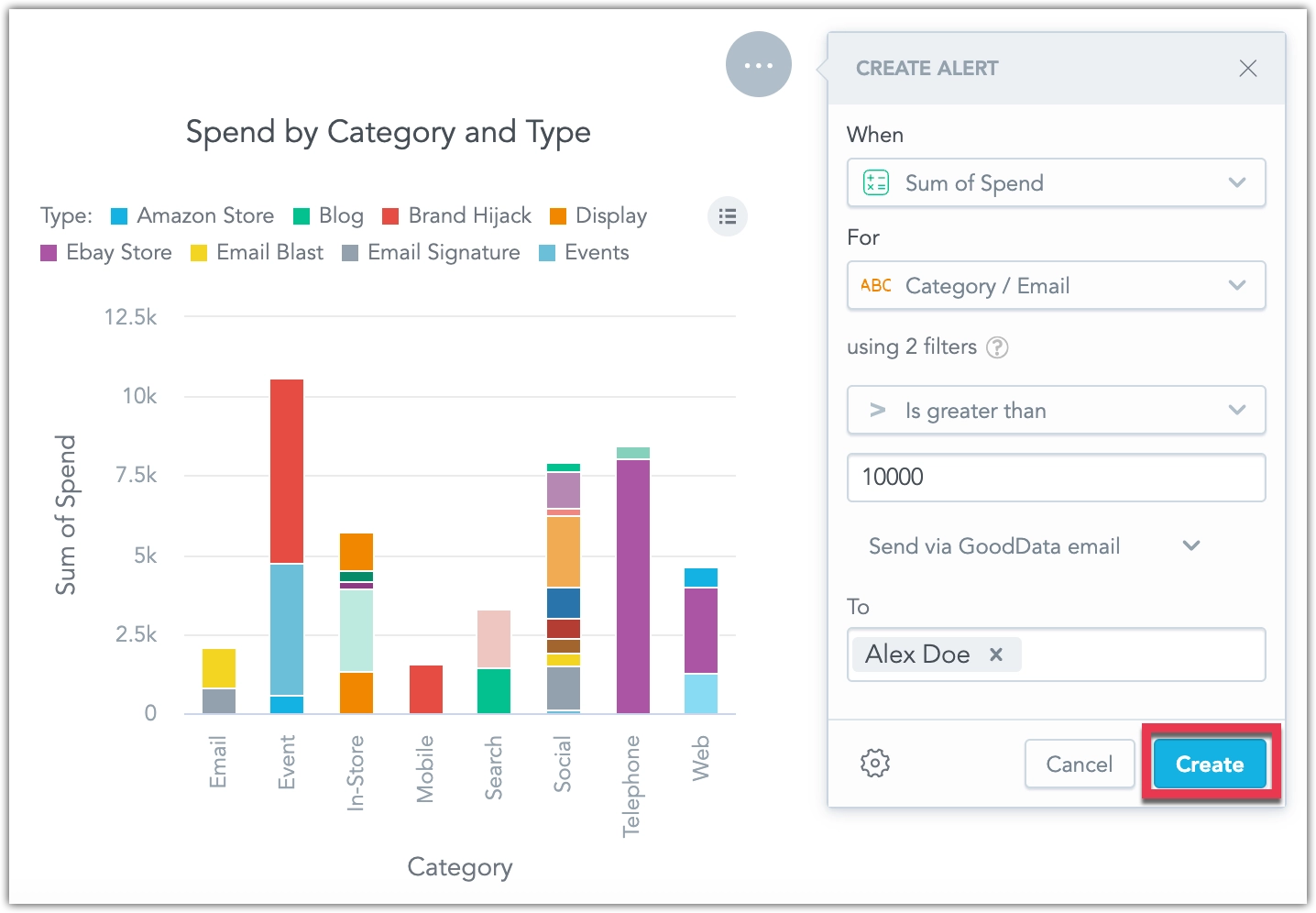The height and width of the screenshot is (913, 1316).
Task: Click the Telephone axis label
Action: point(631,786)
